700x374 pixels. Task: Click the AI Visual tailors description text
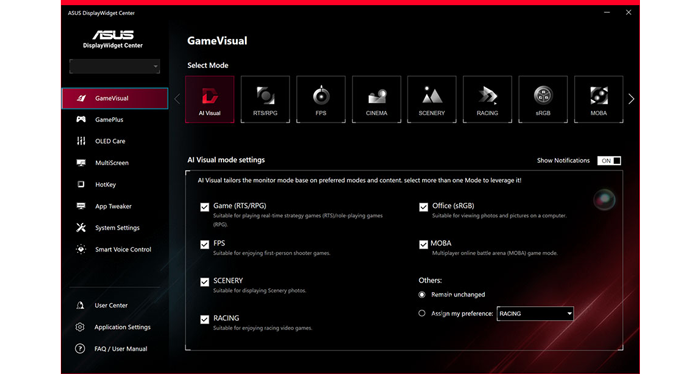[x=359, y=180]
